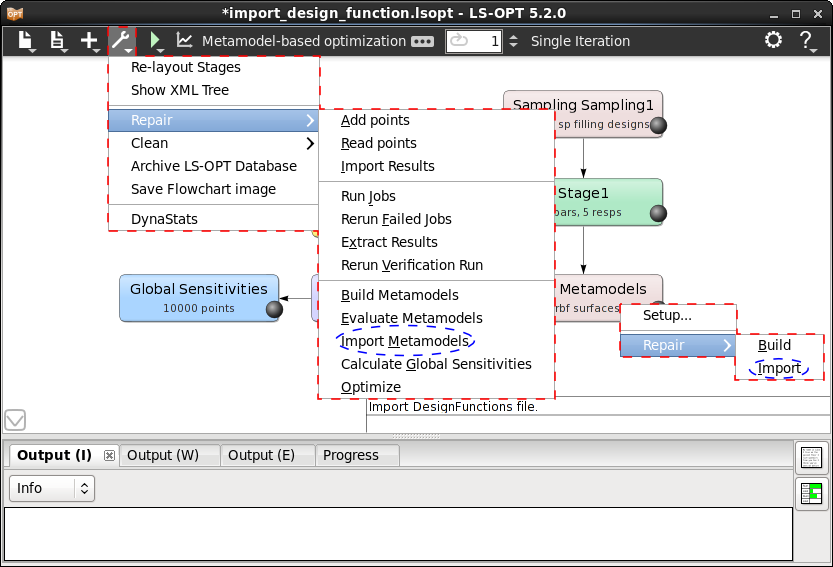Click the green job table view icon
This screenshot has width=833, height=567.
pos(811,494)
